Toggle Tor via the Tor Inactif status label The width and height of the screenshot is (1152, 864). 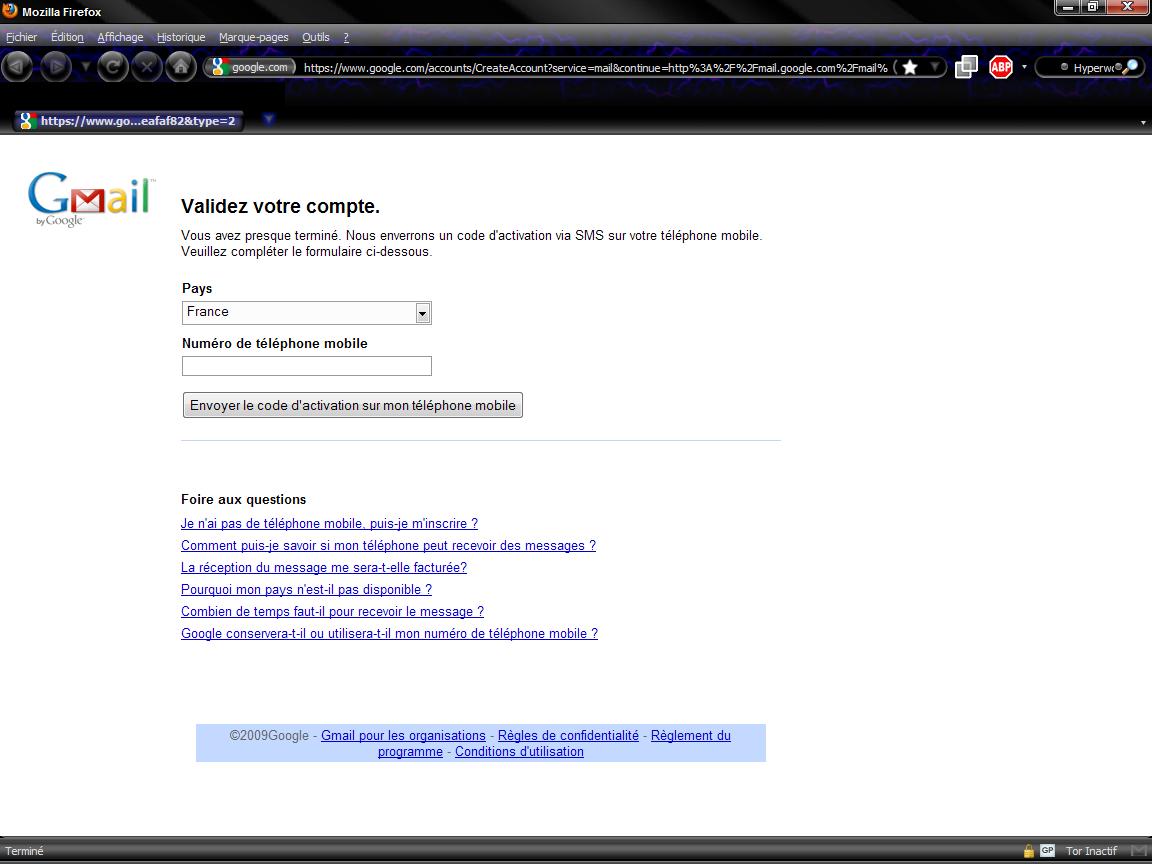coord(1091,851)
